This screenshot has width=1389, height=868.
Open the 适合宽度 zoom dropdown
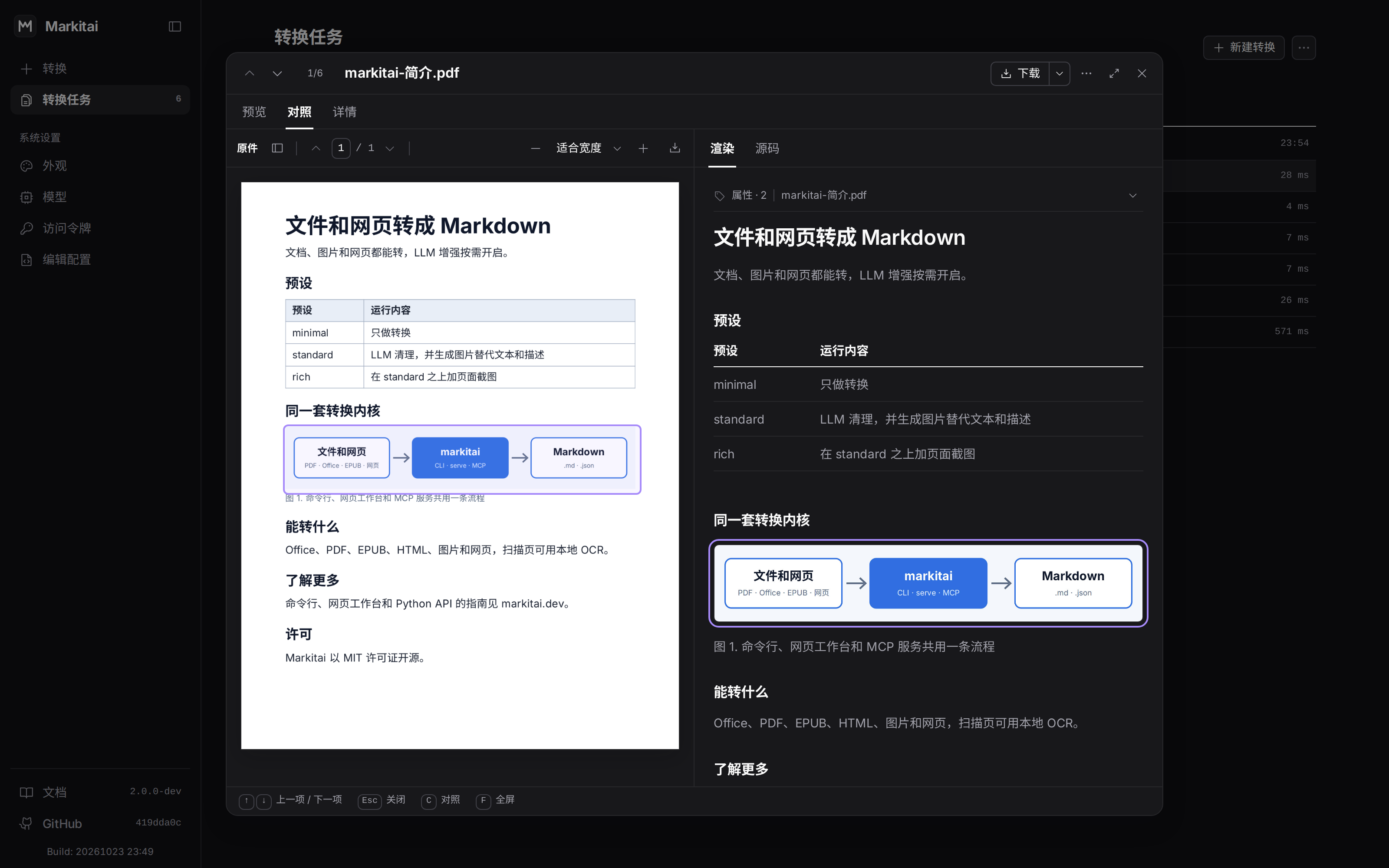588,148
